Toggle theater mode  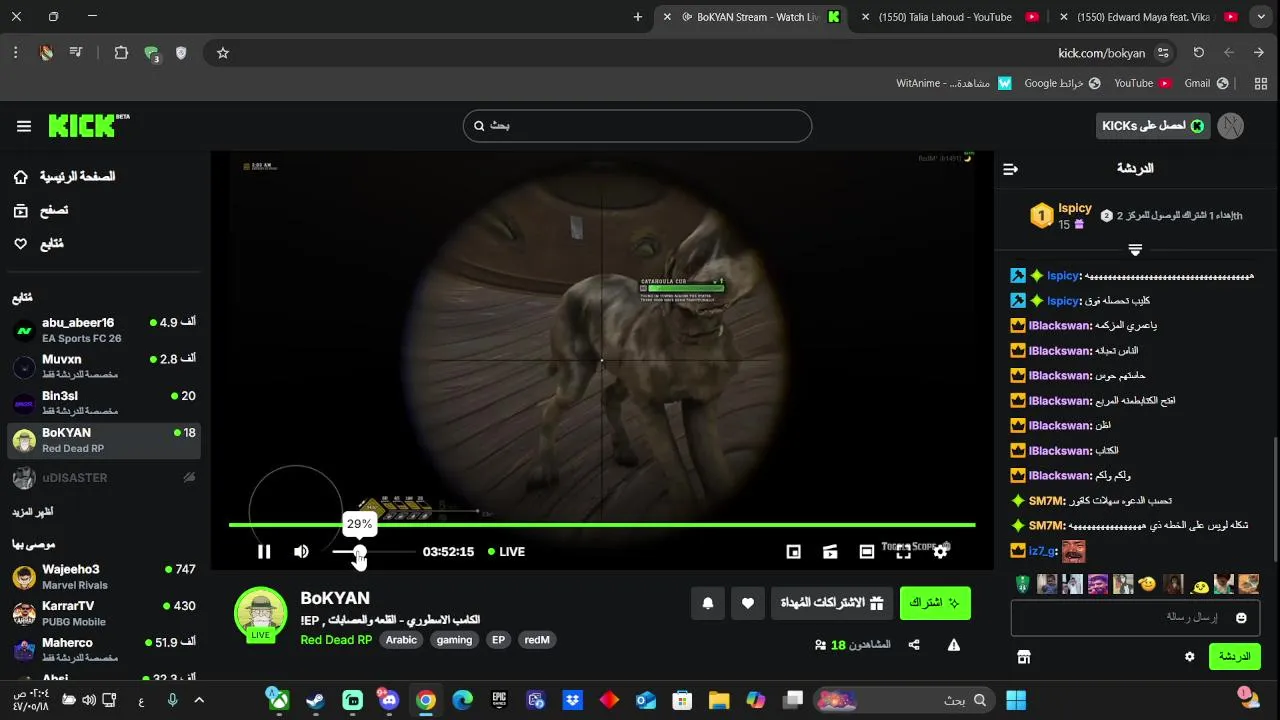tap(867, 552)
